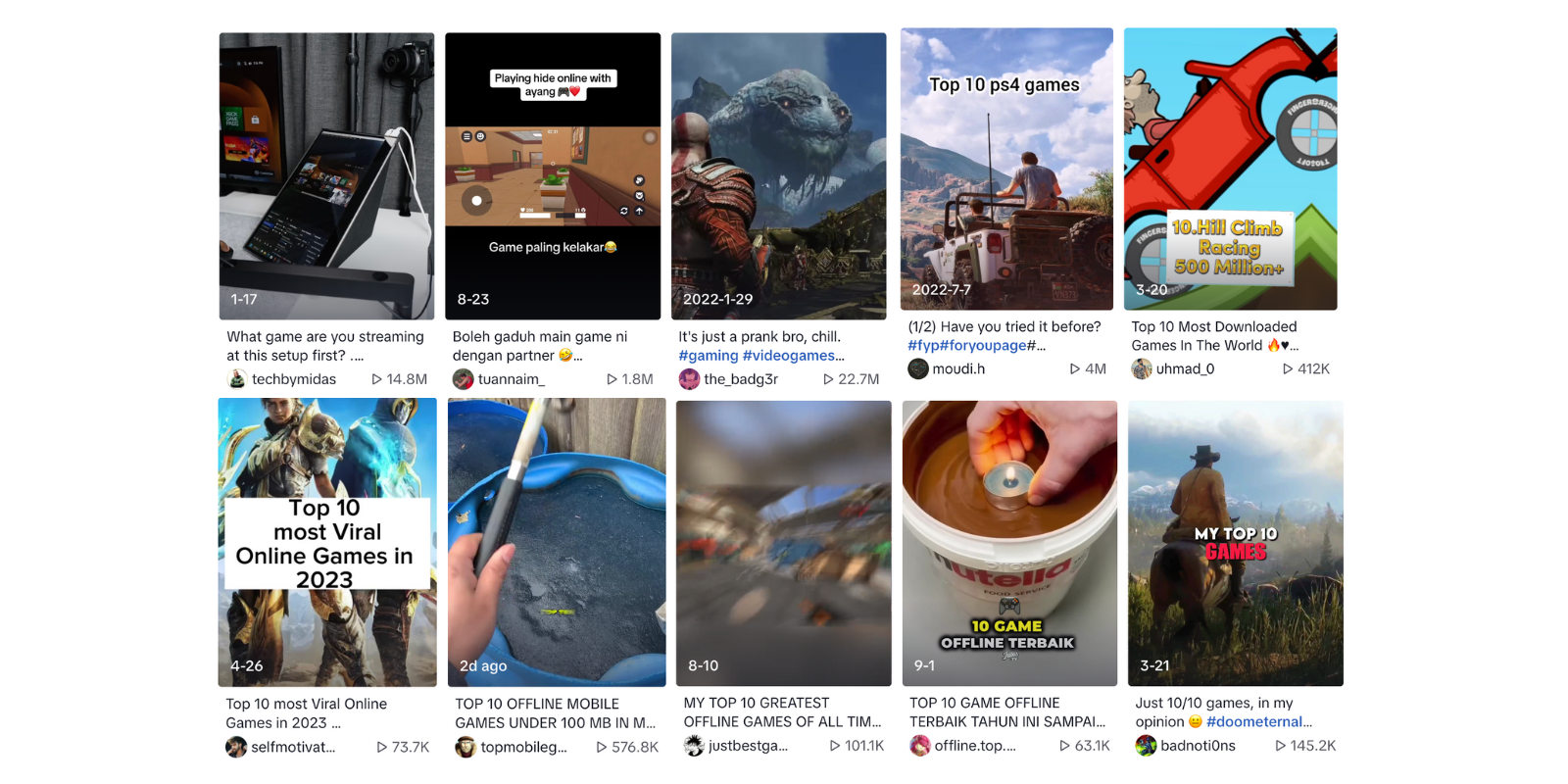Play 10 GAME OFFLINE TERBAIK video
Viewport: 1568px width, 784px height.
(1009, 543)
